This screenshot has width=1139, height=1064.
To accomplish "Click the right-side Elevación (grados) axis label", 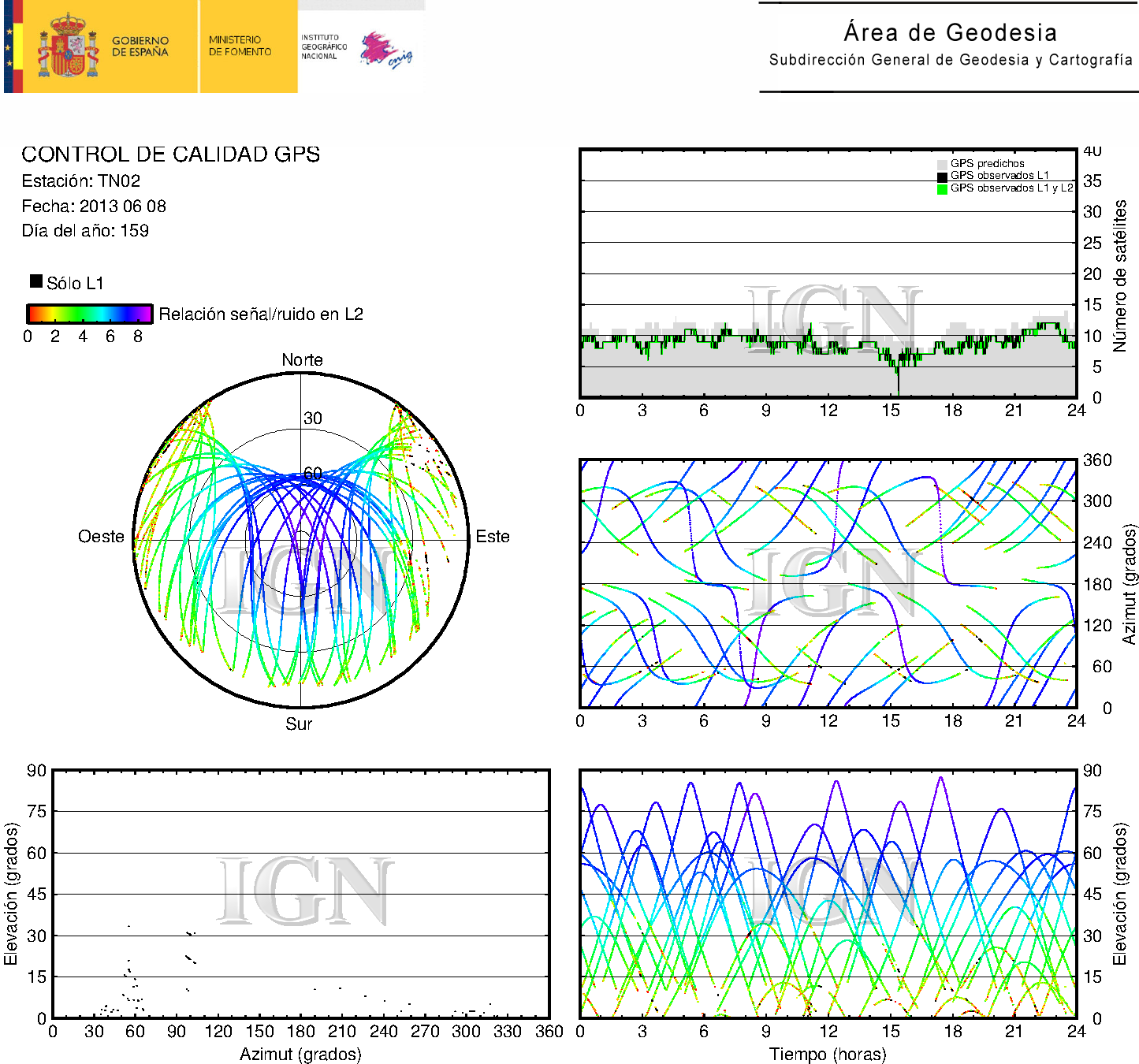I will pyautogui.click(x=1119, y=894).
